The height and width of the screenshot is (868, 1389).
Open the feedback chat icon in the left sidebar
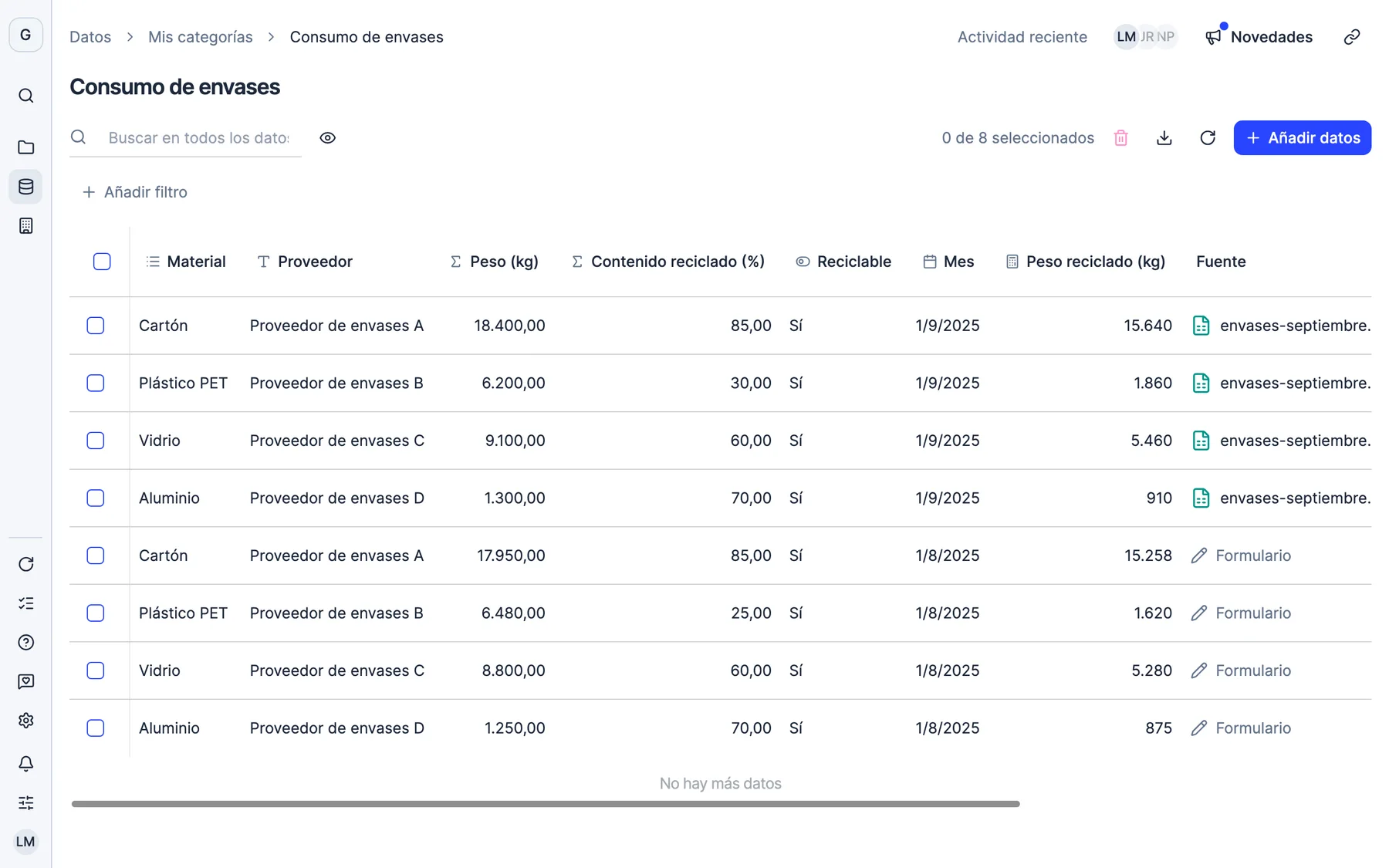25,681
